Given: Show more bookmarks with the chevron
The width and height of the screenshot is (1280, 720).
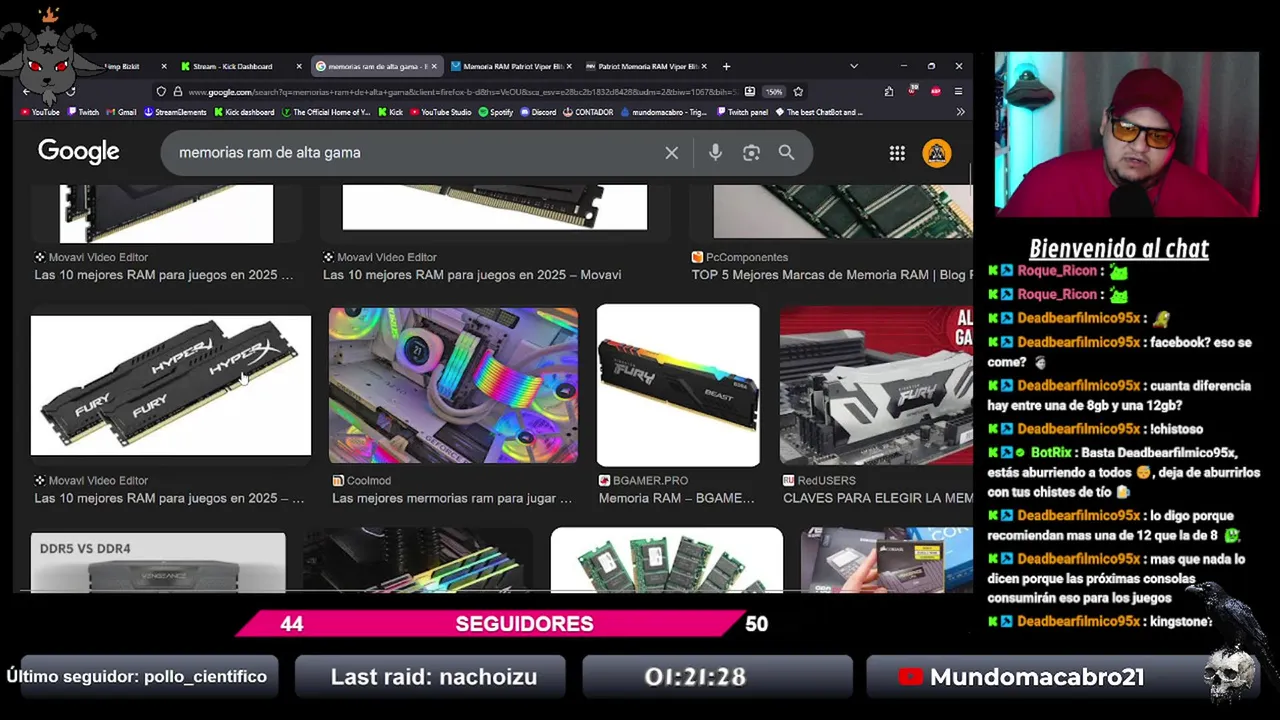Looking at the screenshot, I should pyautogui.click(x=960, y=112).
